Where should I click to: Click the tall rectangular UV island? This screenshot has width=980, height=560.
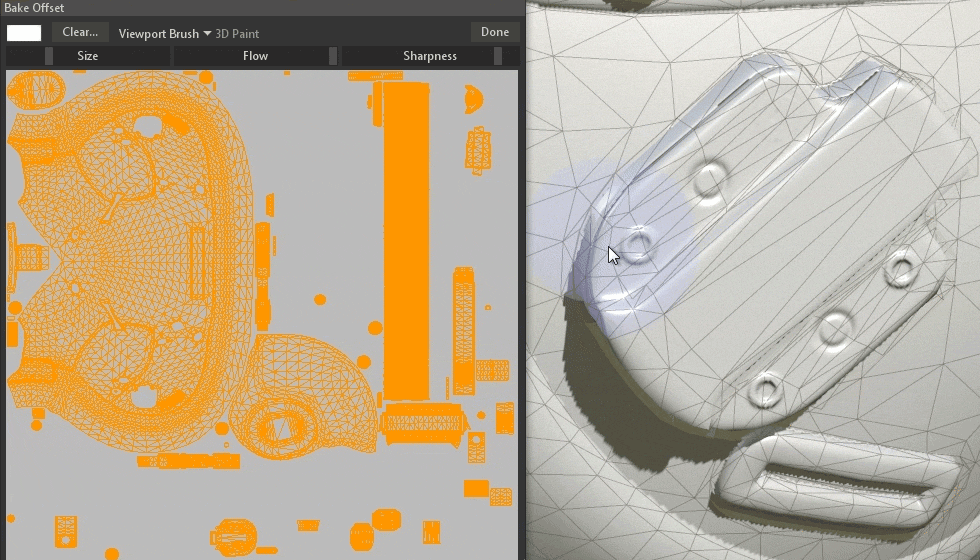tap(406, 241)
